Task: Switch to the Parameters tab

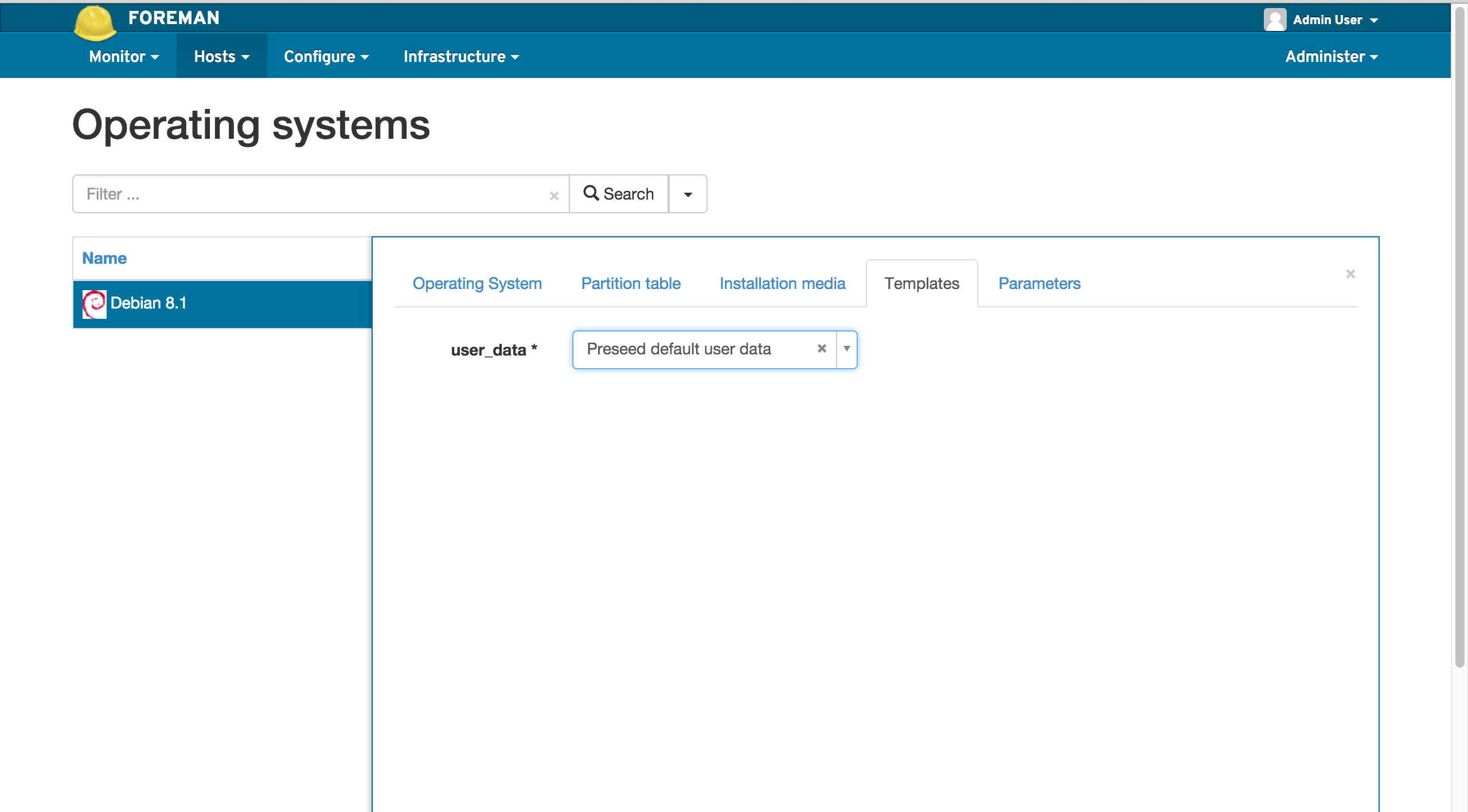Action: click(x=1039, y=283)
